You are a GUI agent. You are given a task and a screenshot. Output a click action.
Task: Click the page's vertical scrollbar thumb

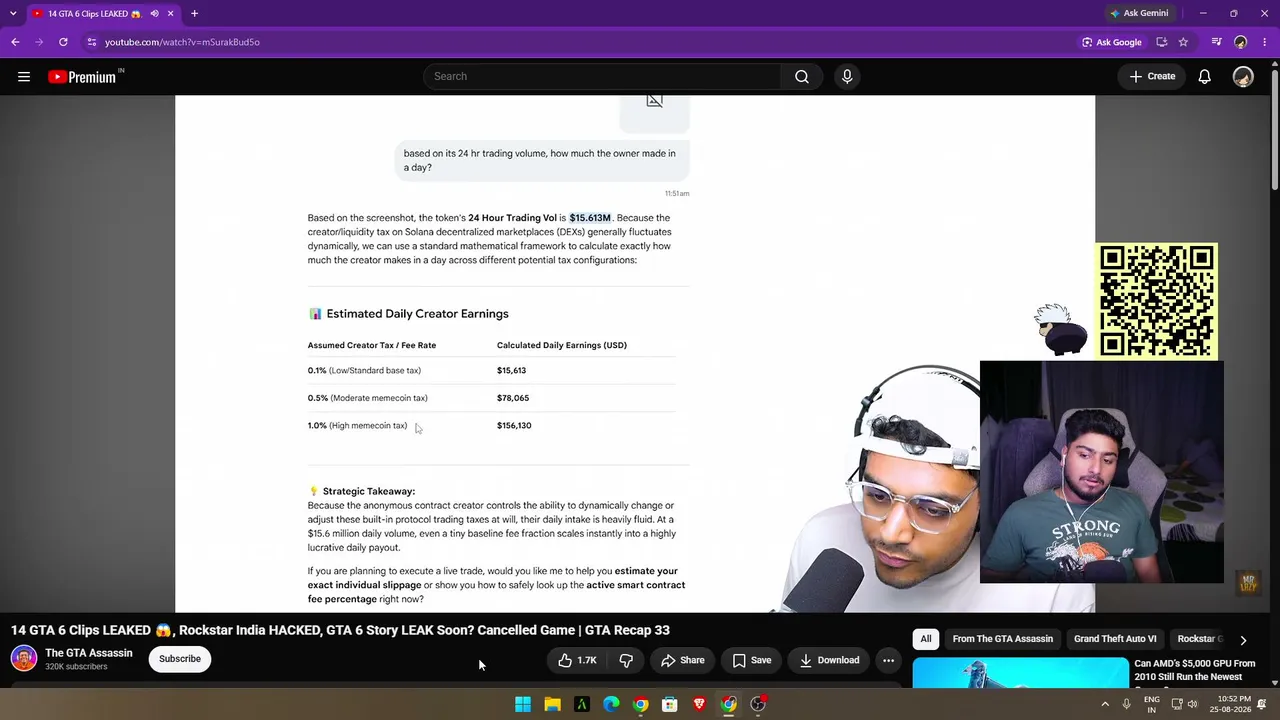pos(1274,130)
